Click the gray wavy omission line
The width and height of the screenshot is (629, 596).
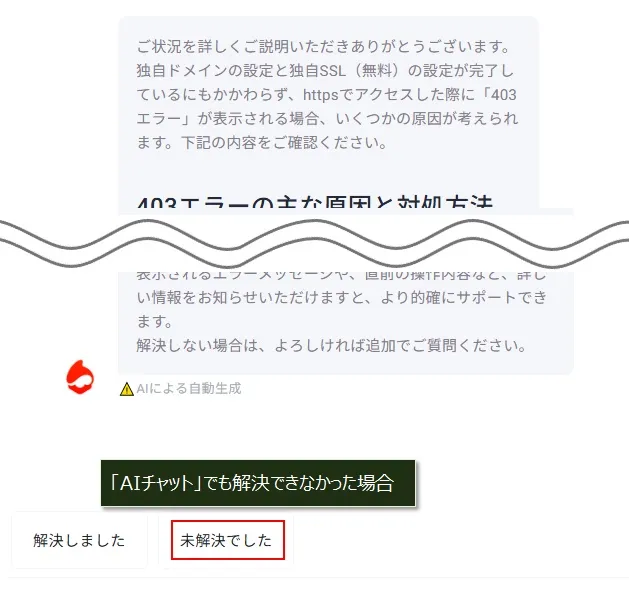[x=314, y=243]
